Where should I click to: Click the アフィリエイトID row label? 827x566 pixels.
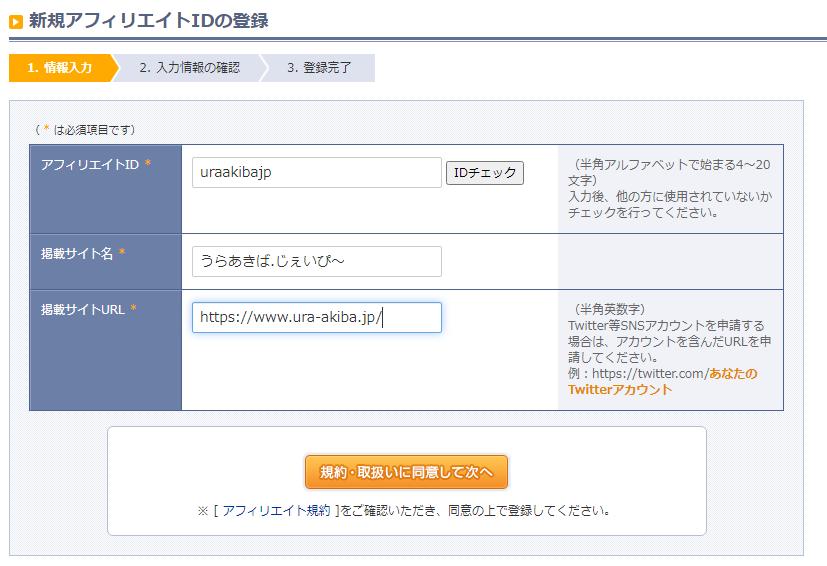(90, 165)
